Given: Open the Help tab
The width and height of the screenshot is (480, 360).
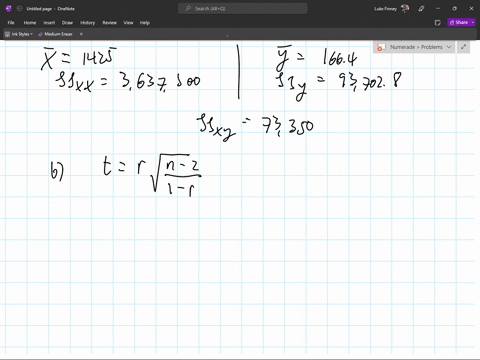Looking at the screenshot, I should (x=145, y=23).
